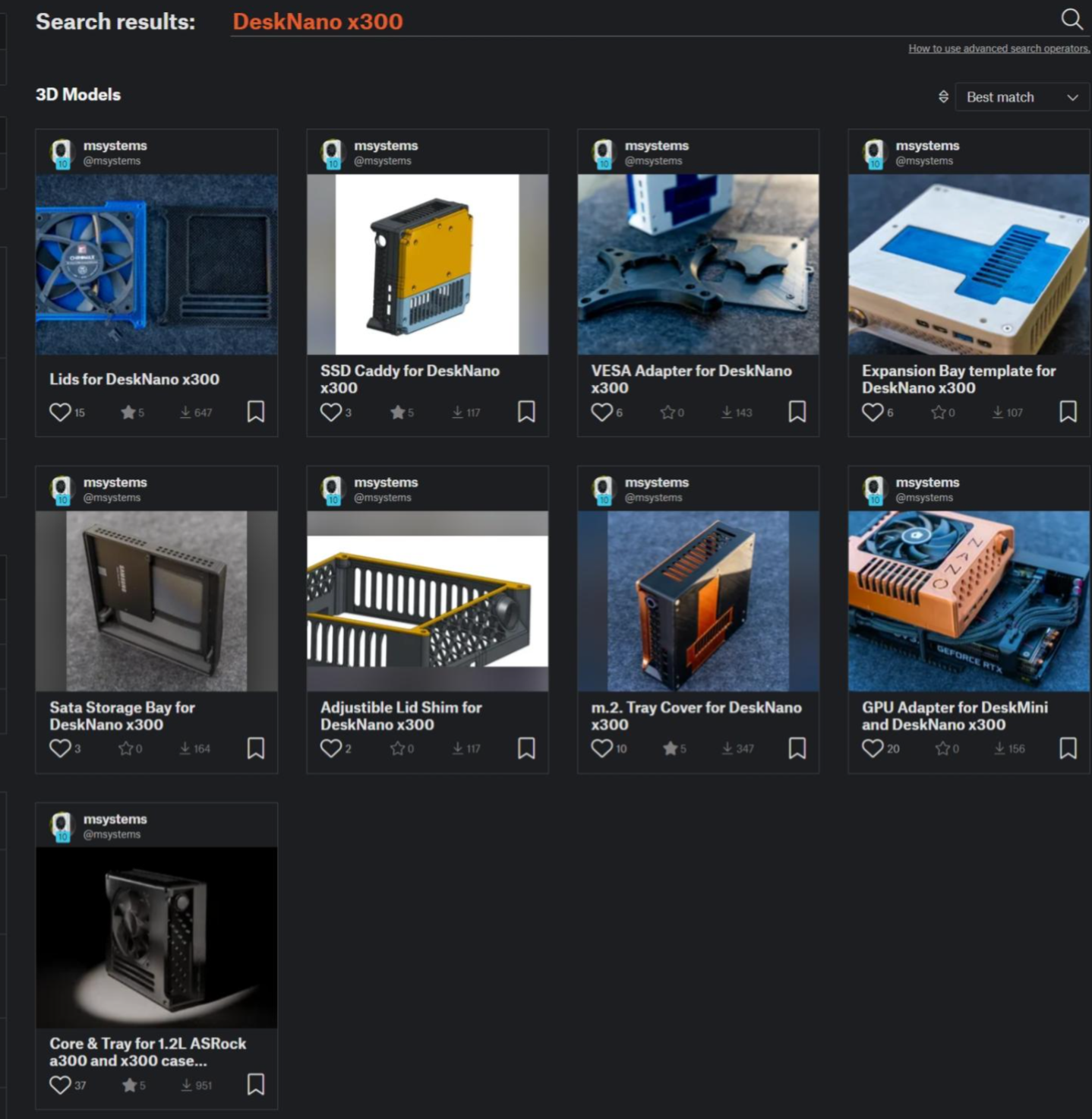Click download icon on Core & Tray model
This screenshot has width=1092, height=1119.
click(x=187, y=1085)
